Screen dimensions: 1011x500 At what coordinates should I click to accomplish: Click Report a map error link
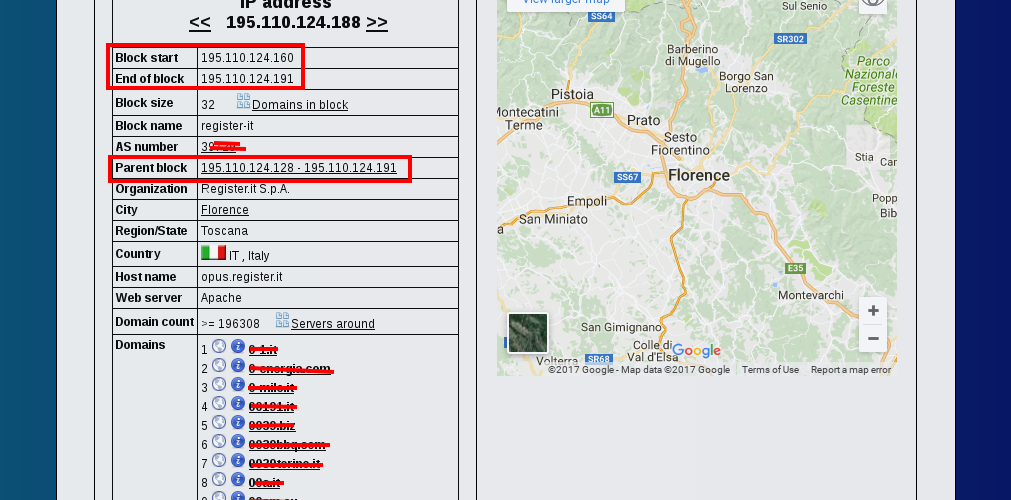850,370
